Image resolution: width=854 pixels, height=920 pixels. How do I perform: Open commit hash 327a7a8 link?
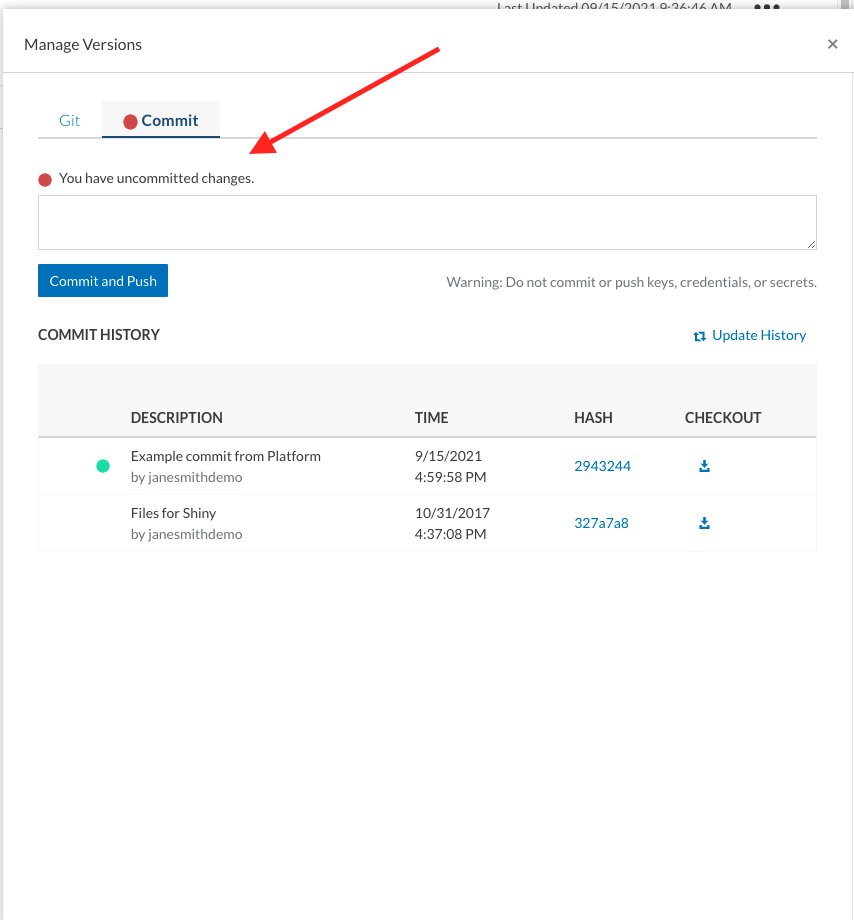tap(601, 523)
